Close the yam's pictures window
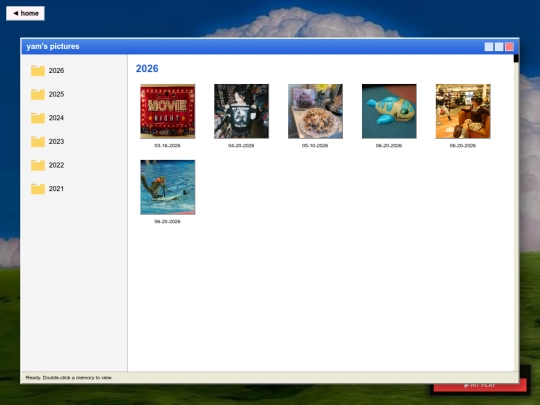 click(x=509, y=47)
